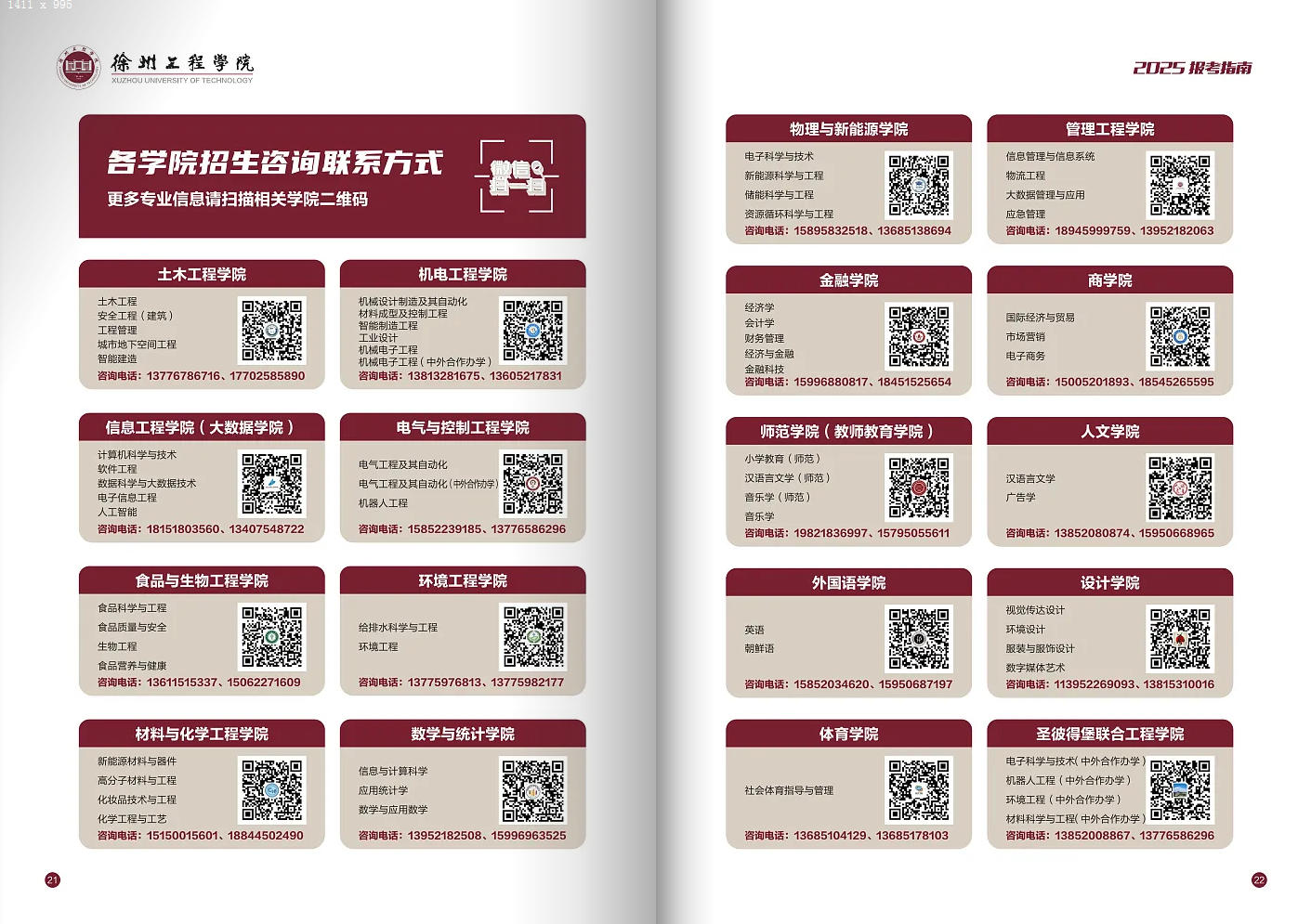This screenshot has width=1311, height=924.
Task: Select the '体育学院' card header
Action: click(848, 734)
